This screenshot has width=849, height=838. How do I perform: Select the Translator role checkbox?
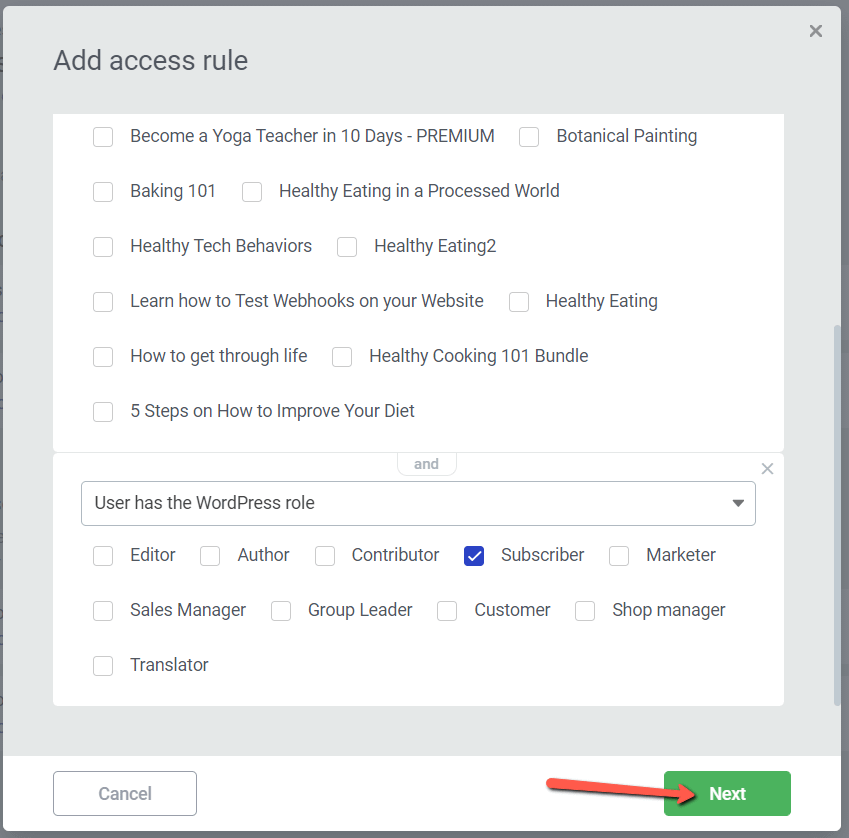click(103, 666)
